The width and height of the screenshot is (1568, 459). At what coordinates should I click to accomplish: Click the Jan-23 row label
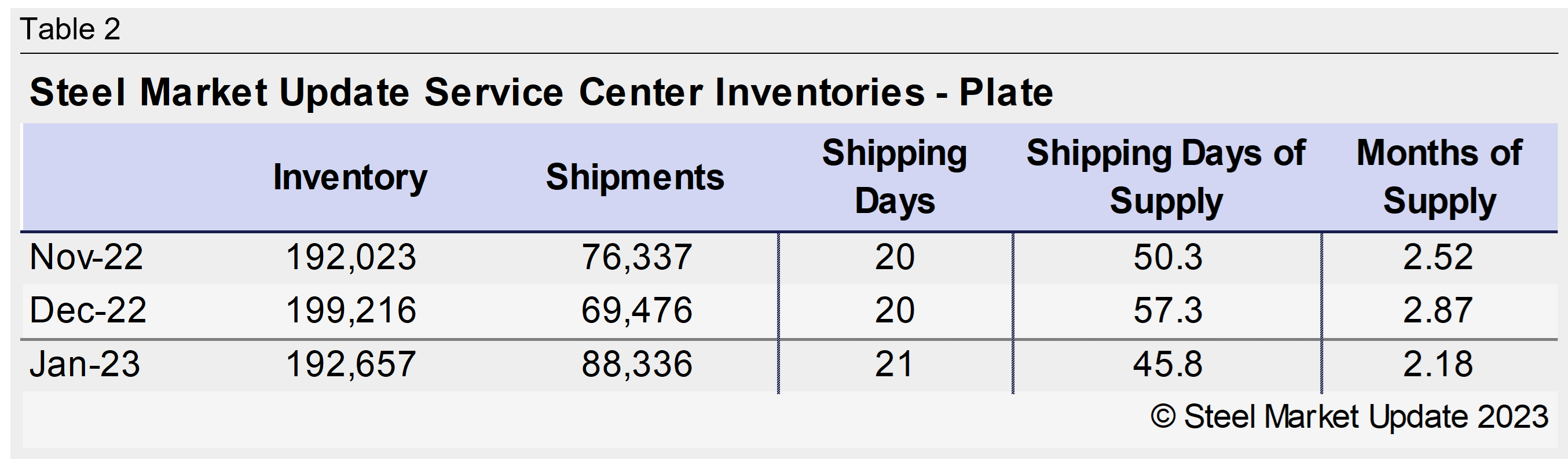(85, 364)
